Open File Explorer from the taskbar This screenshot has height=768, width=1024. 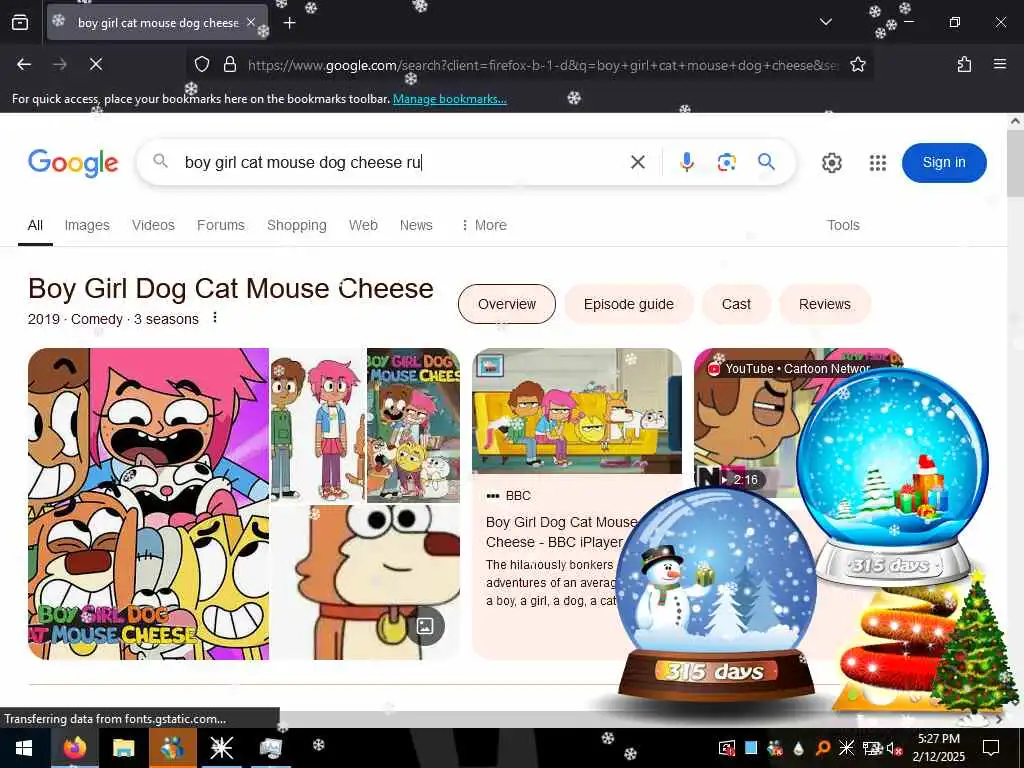123,748
